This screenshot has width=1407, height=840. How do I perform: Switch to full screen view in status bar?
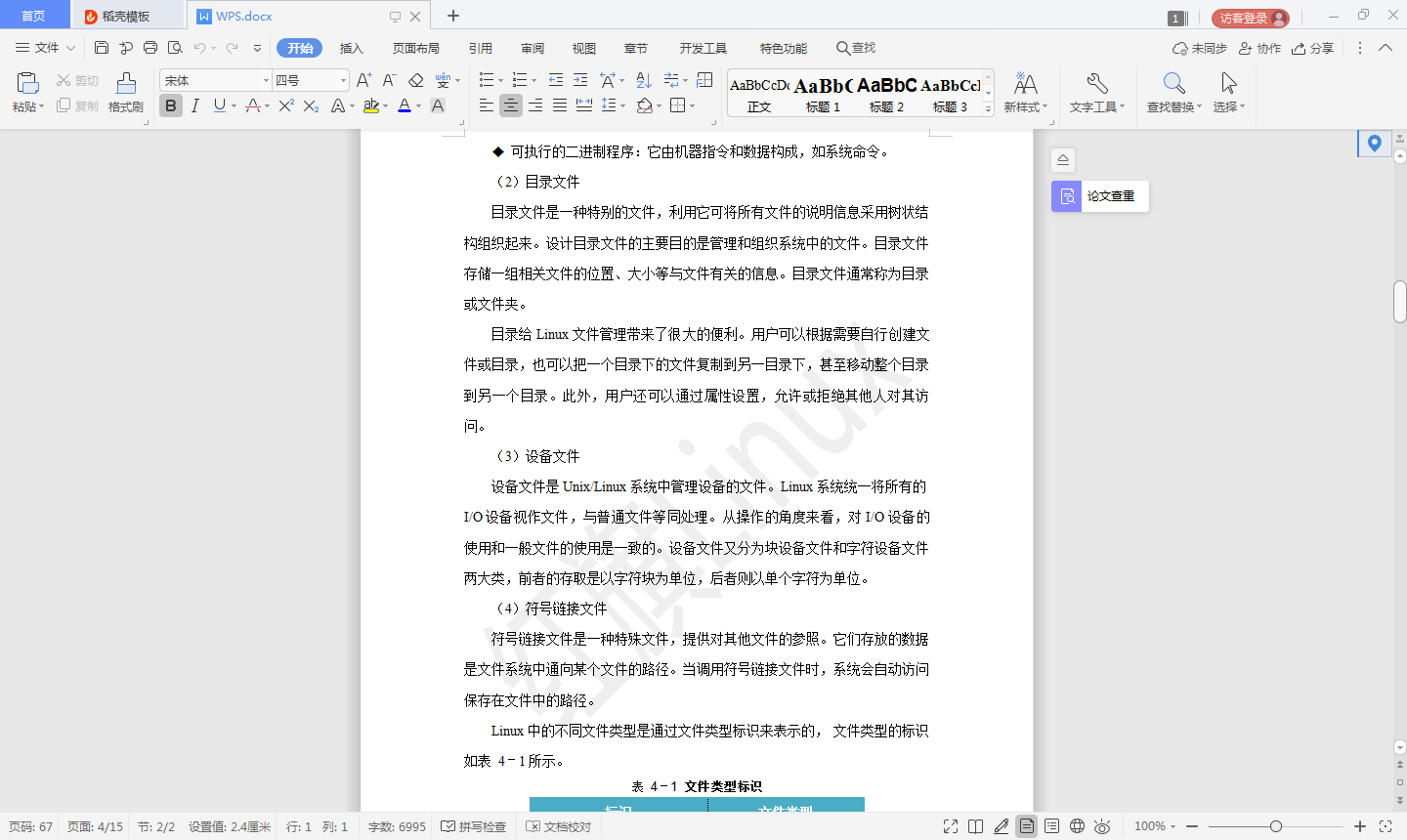951,826
